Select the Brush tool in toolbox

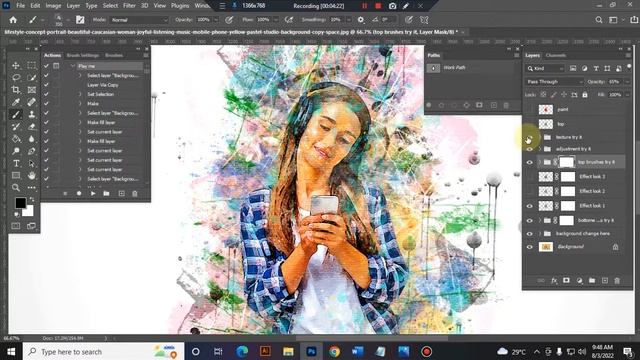[16, 115]
